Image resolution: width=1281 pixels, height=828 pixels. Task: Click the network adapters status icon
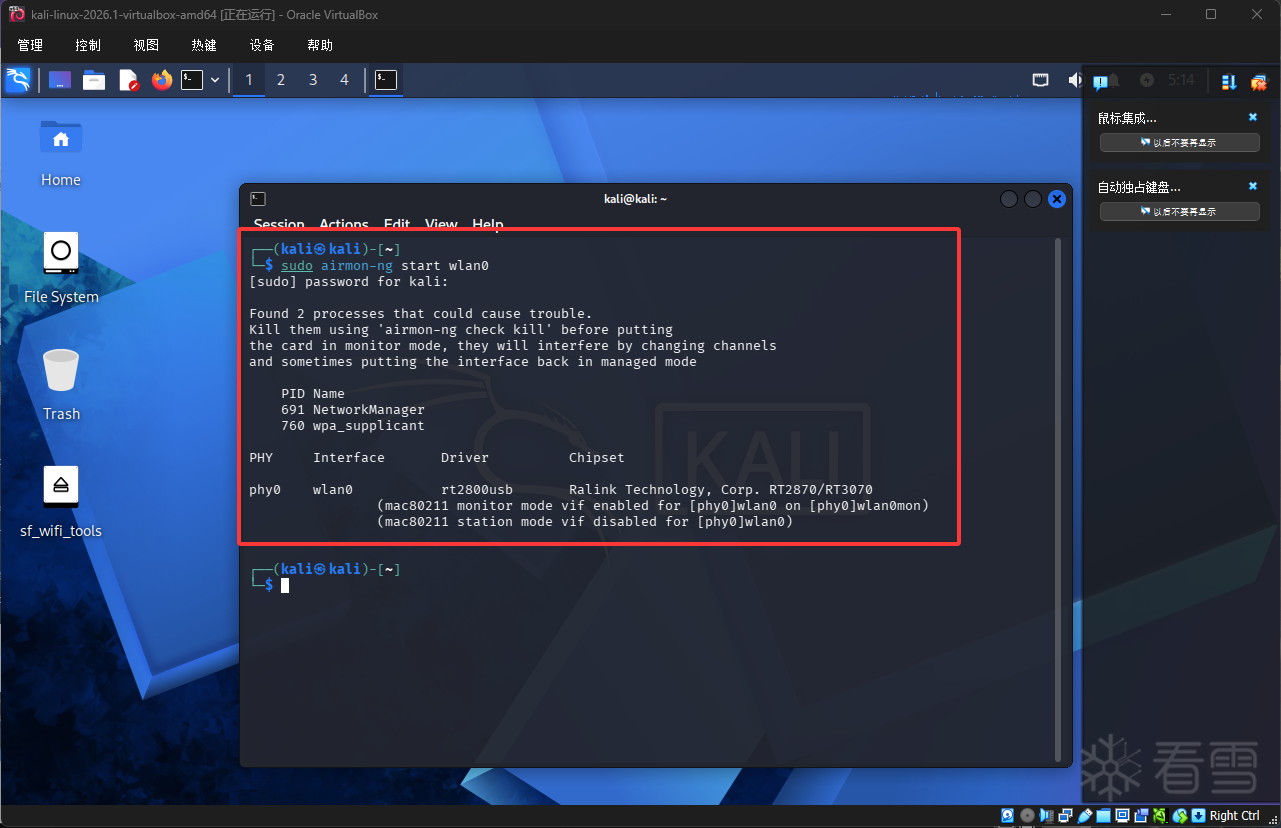click(x=1066, y=816)
